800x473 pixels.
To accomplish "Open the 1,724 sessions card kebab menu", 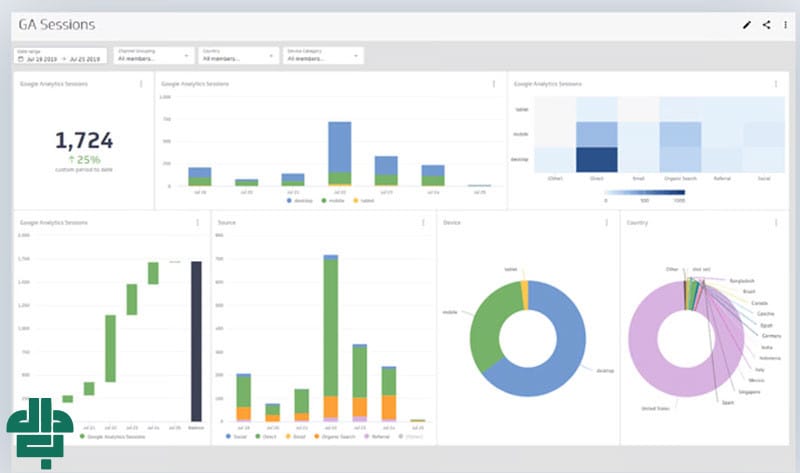I will (x=141, y=84).
